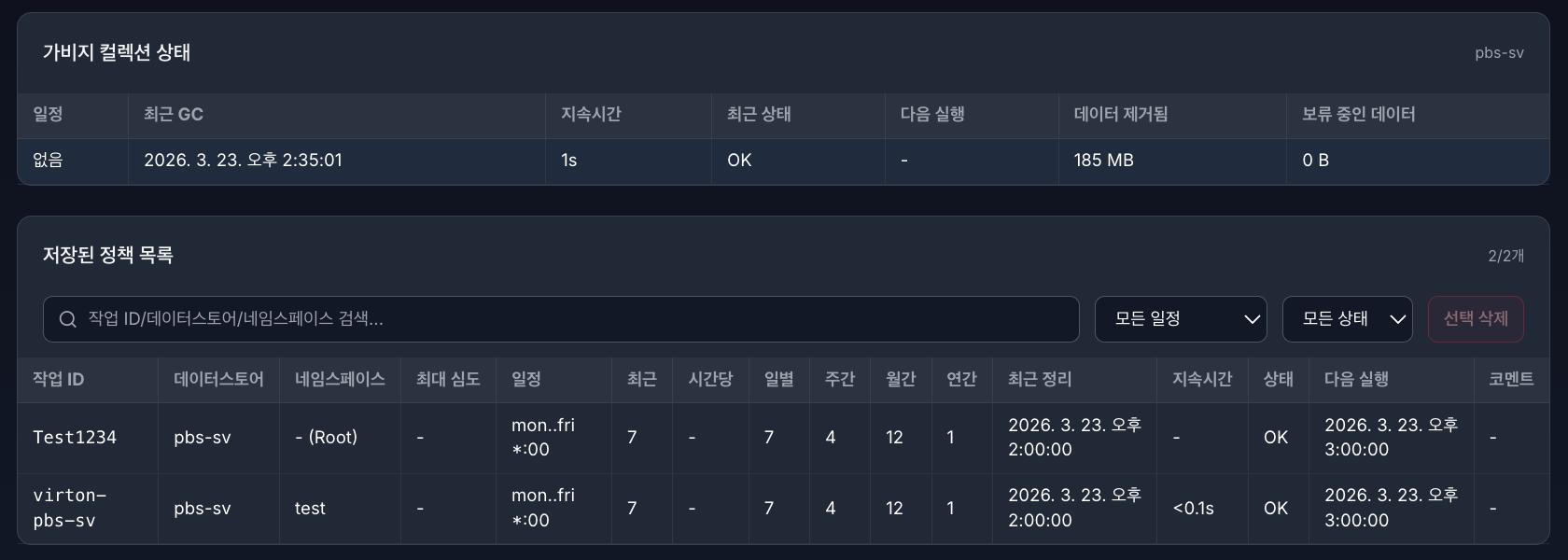Expand the chevron on 모든 상태 selector
Screen dimensions: 1568x560
tap(1399, 319)
